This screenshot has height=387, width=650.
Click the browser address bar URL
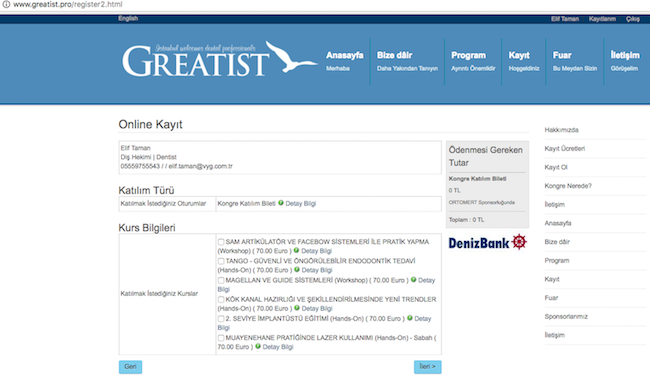(x=68, y=5)
